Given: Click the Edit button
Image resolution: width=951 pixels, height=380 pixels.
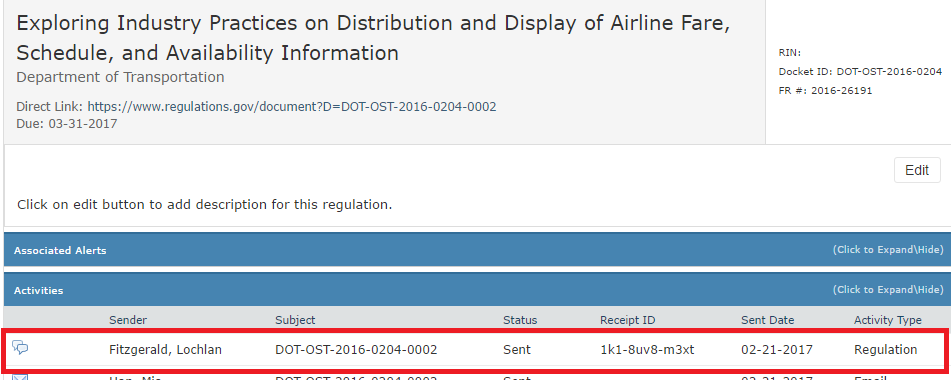Looking at the screenshot, I should [x=917, y=170].
